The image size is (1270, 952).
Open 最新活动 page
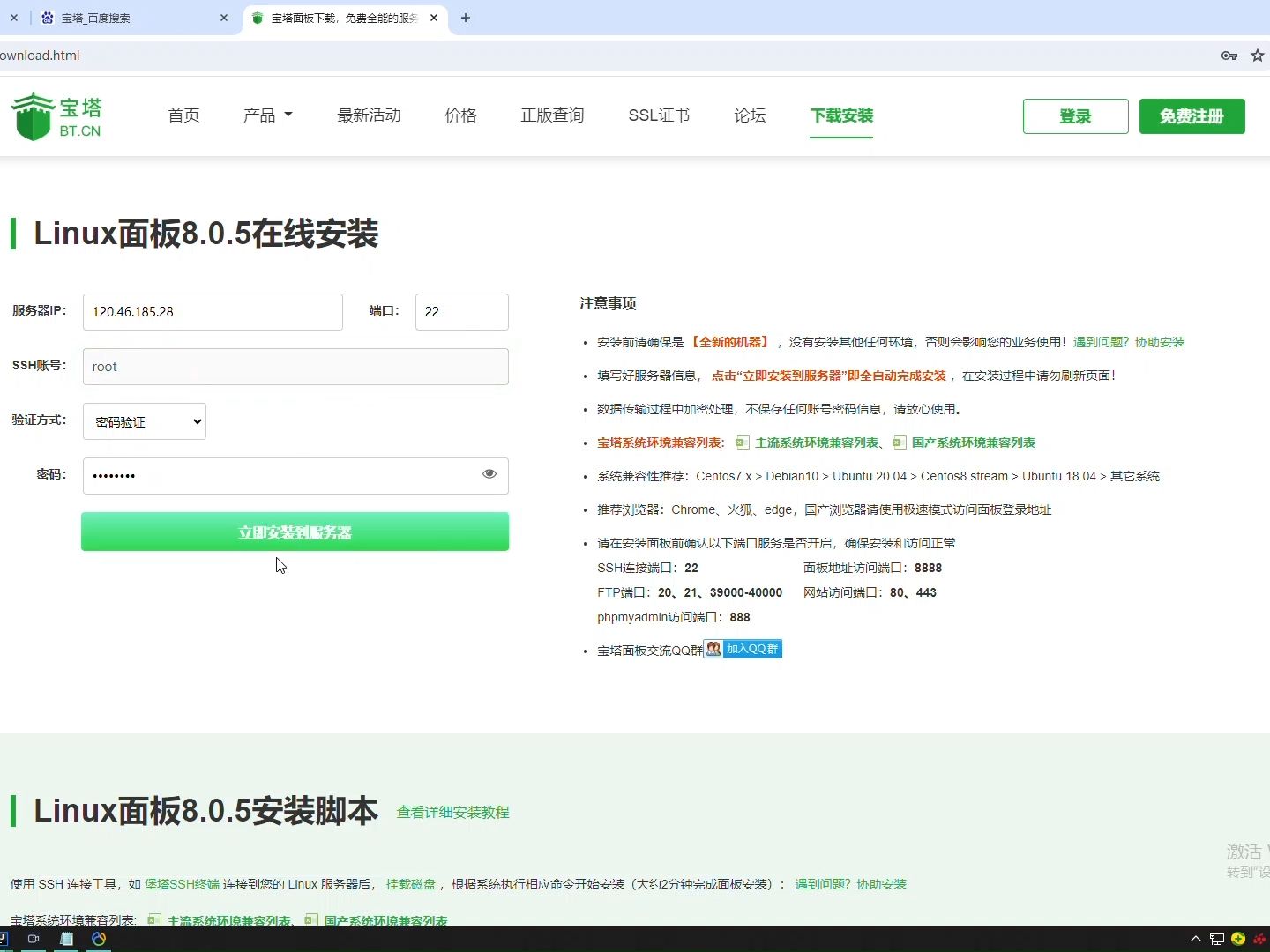coord(369,115)
